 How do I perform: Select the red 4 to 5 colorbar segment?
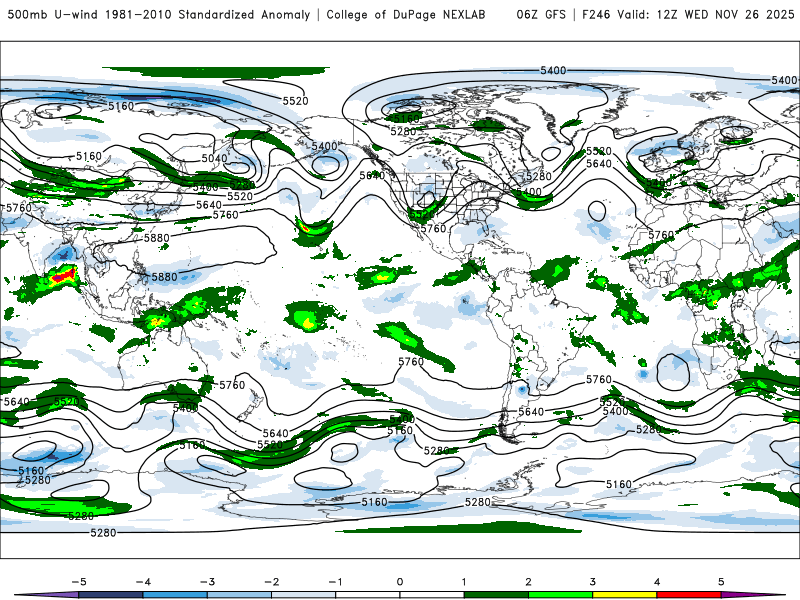tap(689, 595)
